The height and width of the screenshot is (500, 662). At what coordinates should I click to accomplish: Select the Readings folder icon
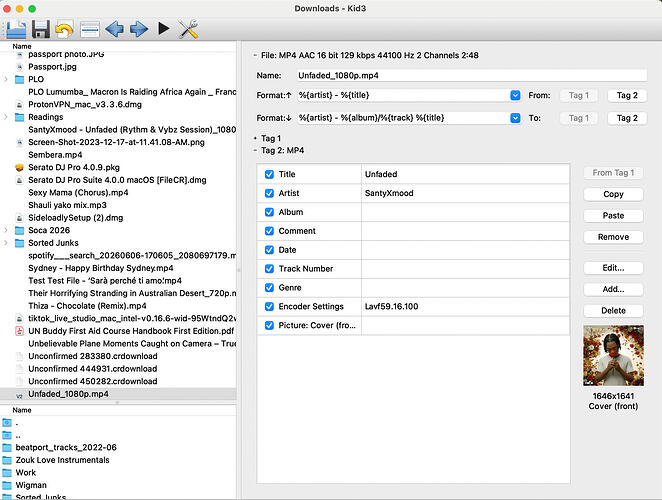(x=19, y=117)
